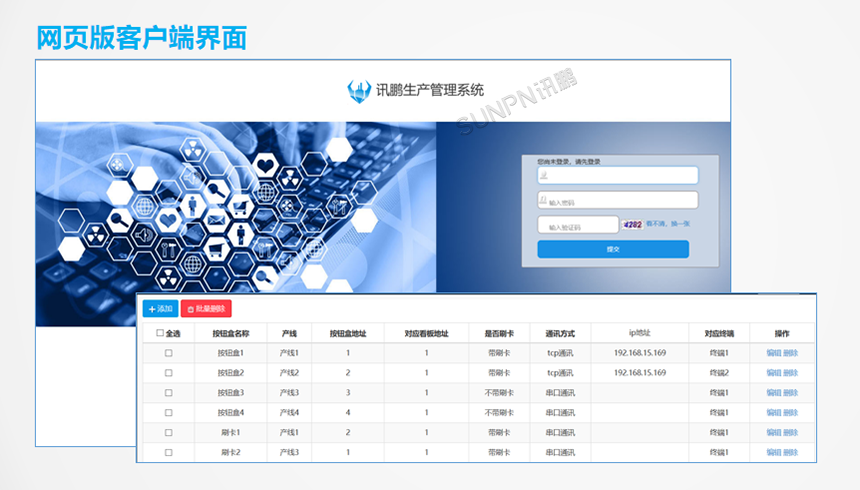Select the 刷卡2 name cell
This screenshot has height=490, width=860.
tap(231, 452)
